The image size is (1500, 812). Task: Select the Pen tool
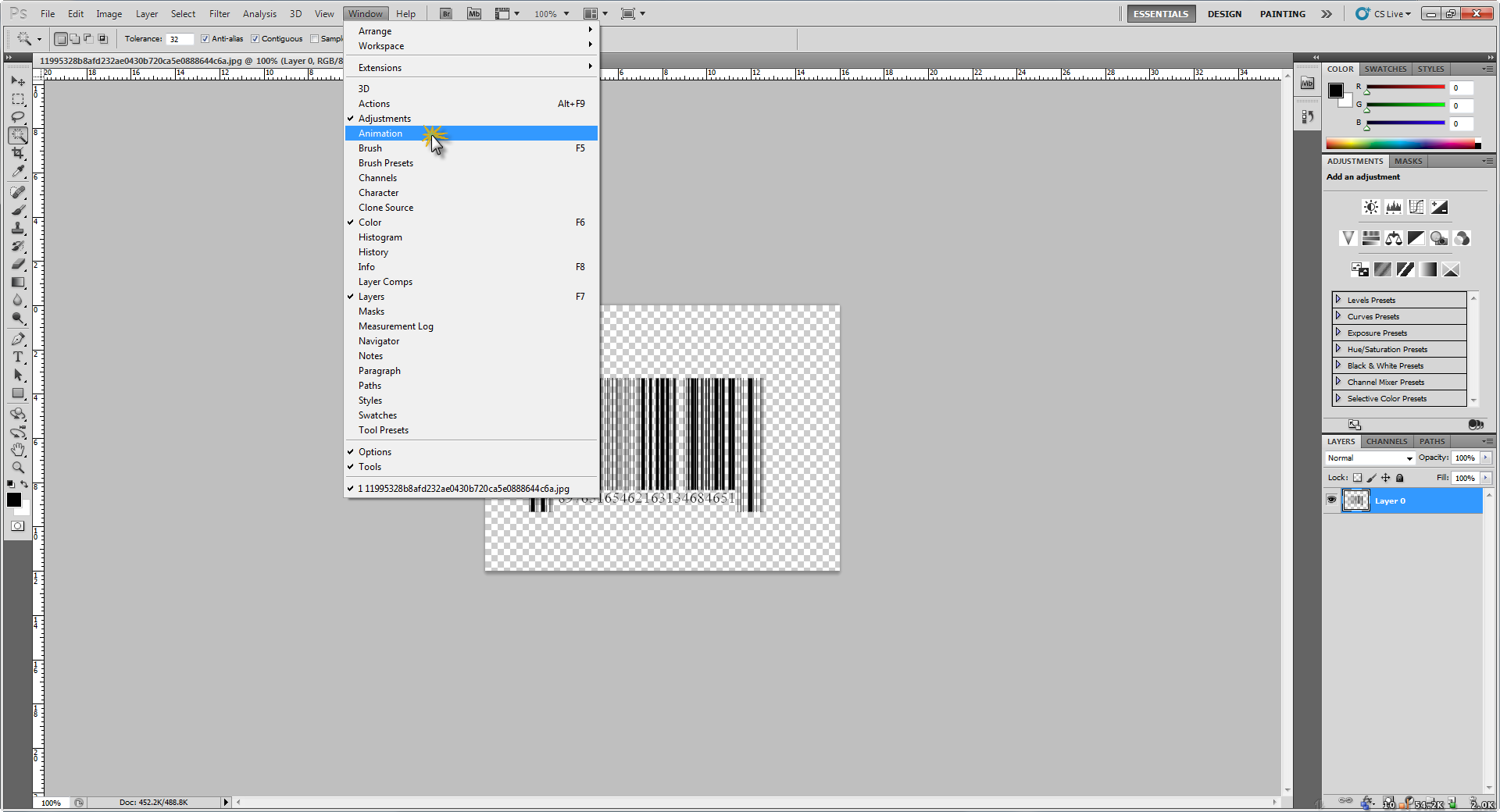click(18, 339)
